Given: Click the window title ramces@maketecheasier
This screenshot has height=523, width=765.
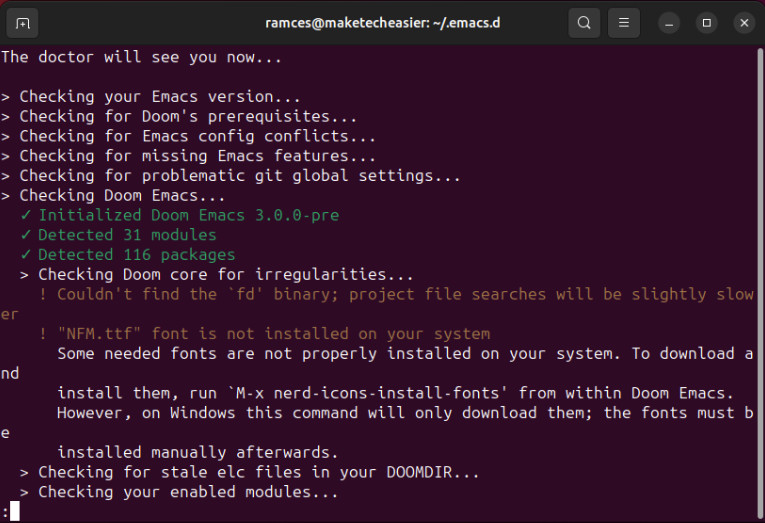Looking at the screenshot, I should click(382, 23).
